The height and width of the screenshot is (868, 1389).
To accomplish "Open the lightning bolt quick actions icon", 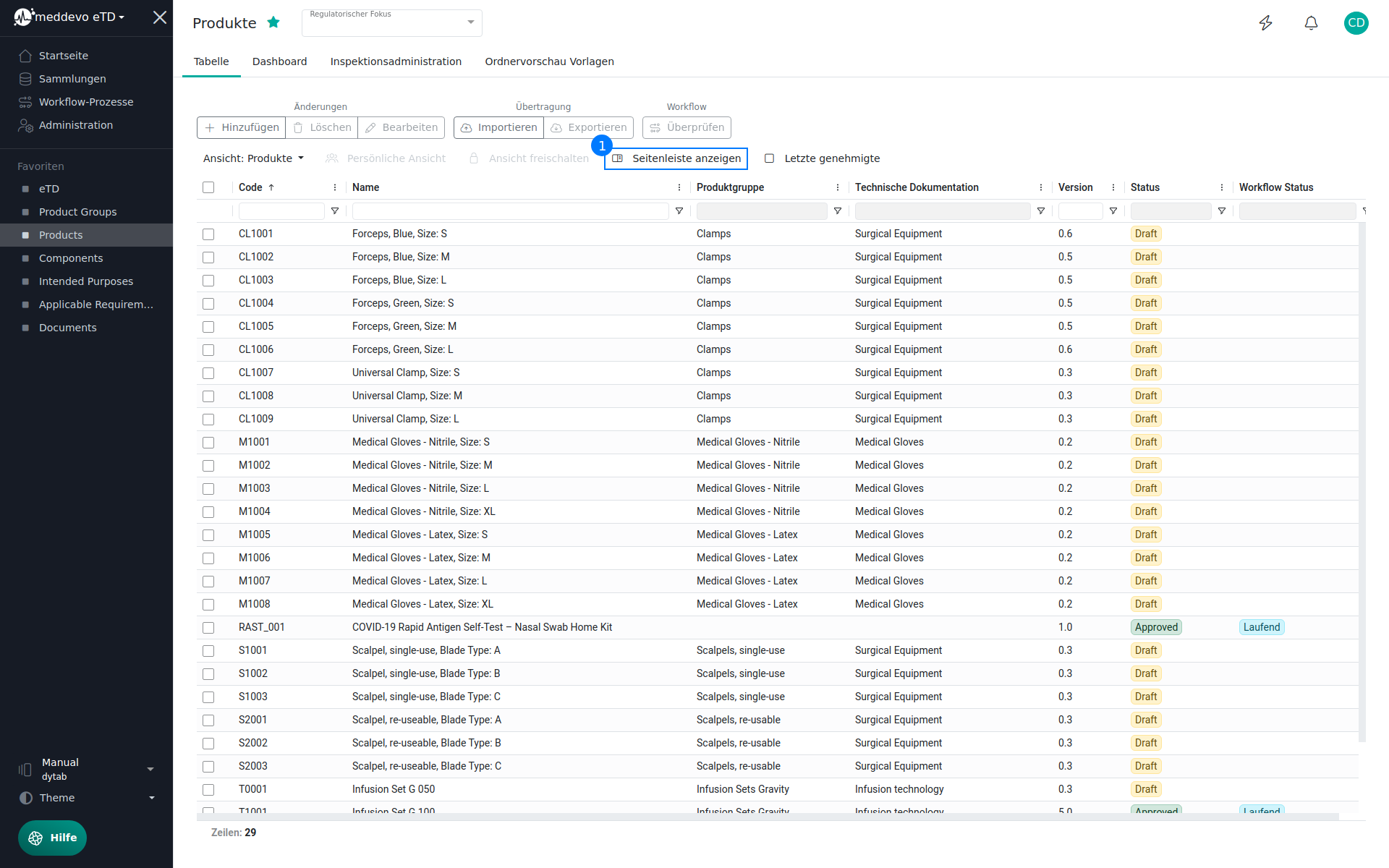I will [x=1265, y=23].
